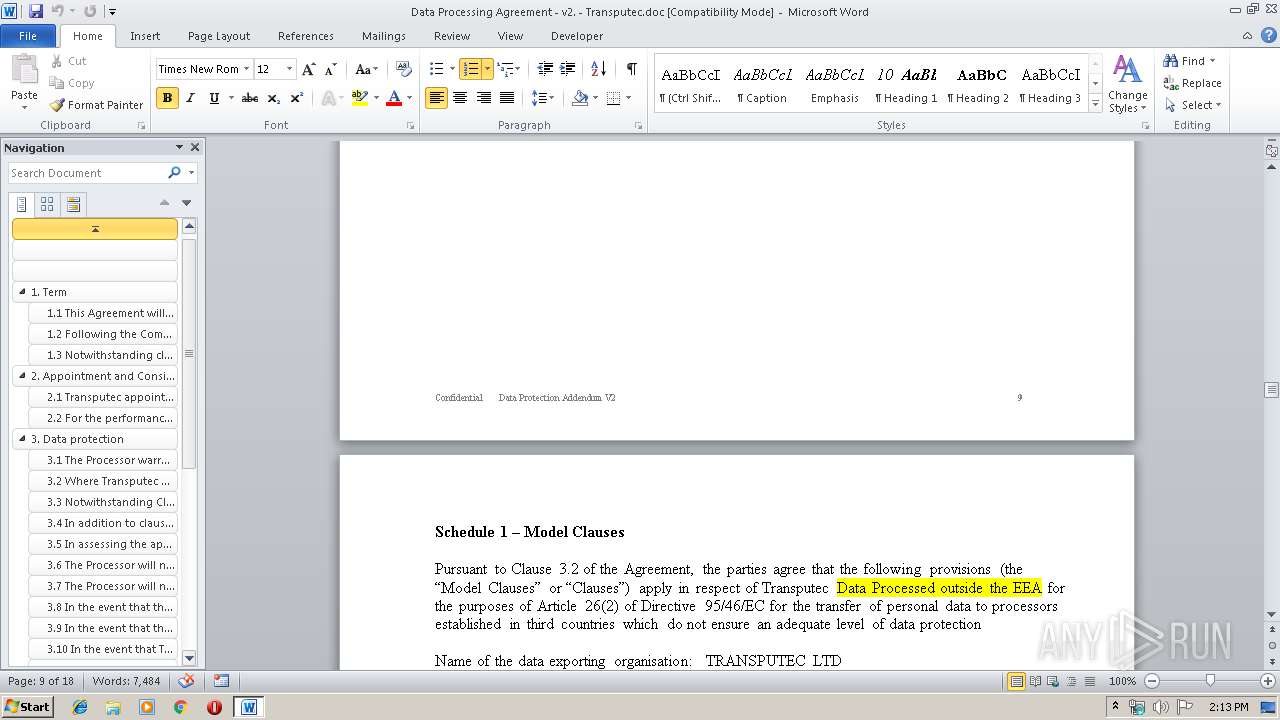Open the Change Case dropdown
Screen dimensions: 1280x720
365,69
